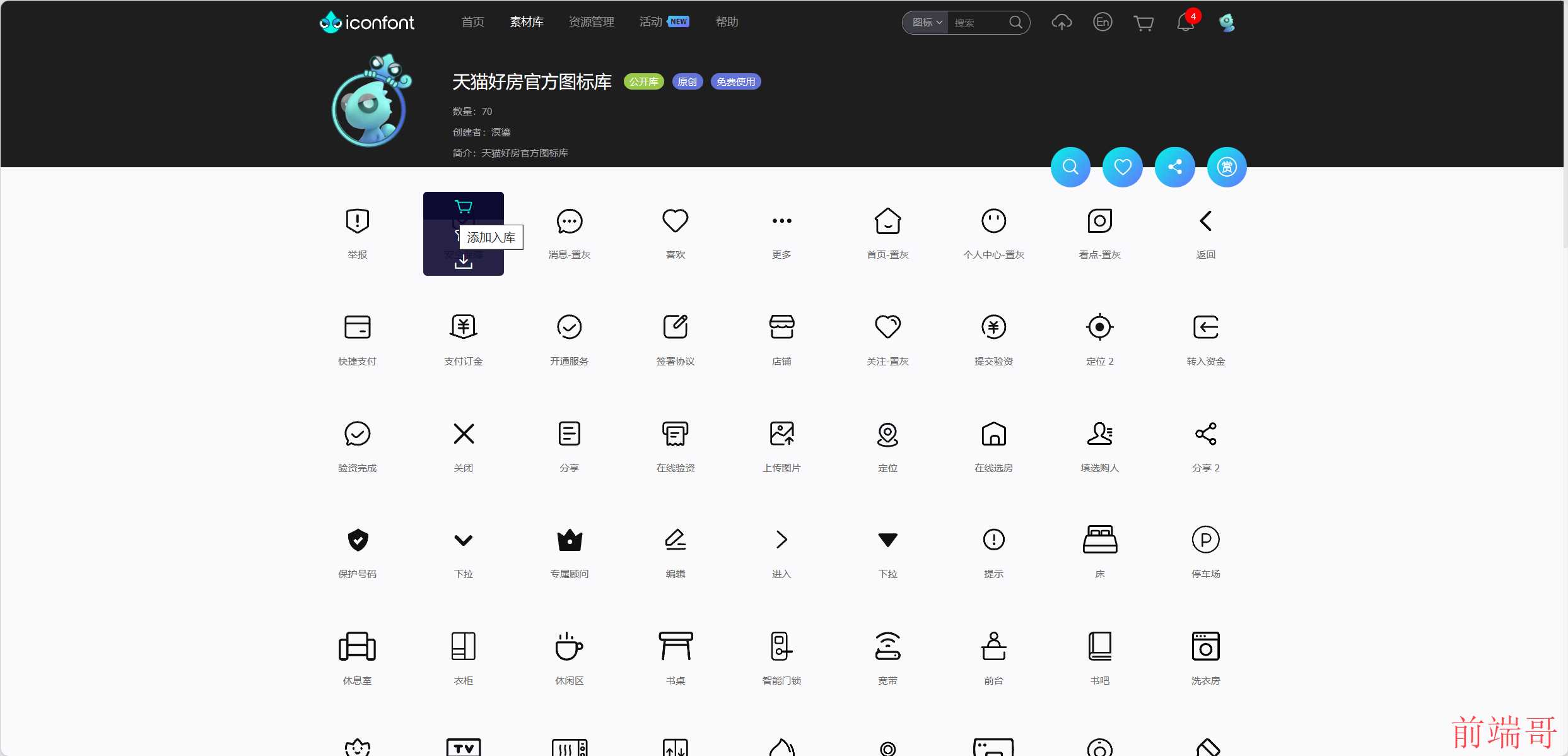This screenshot has height=756, width=1568.
Task: Select the 转入资金 icon
Action: pyautogui.click(x=1205, y=327)
